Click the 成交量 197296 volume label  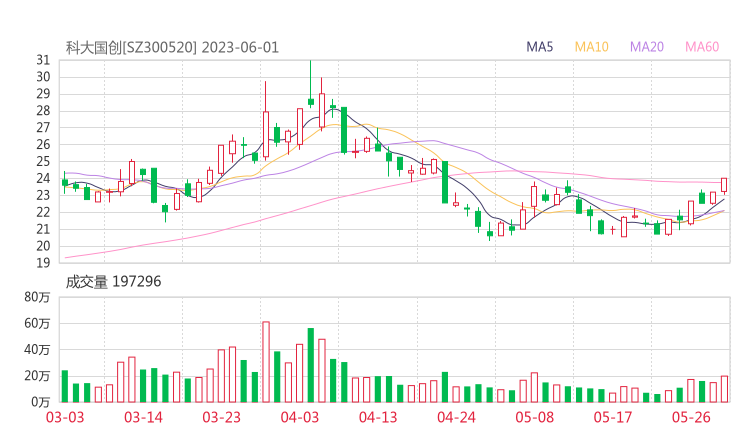point(113,282)
